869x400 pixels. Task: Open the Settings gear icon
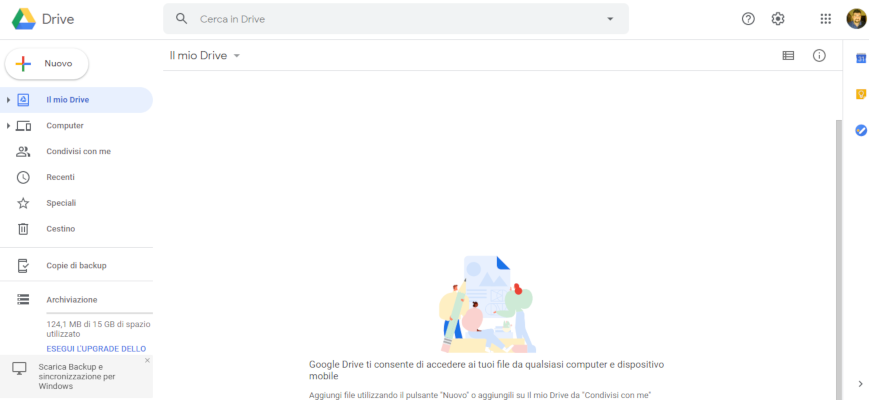(778, 19)
